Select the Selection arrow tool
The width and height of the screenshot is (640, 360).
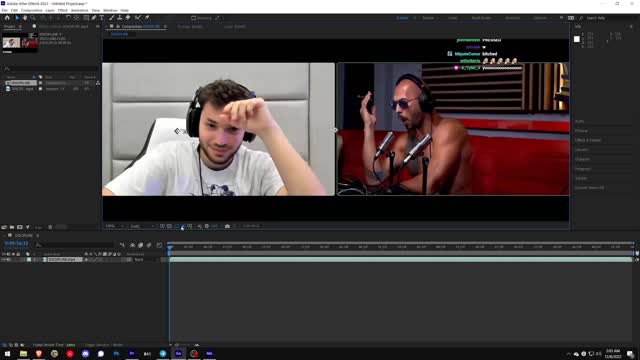pyautogui.click(x=17, y=18)
